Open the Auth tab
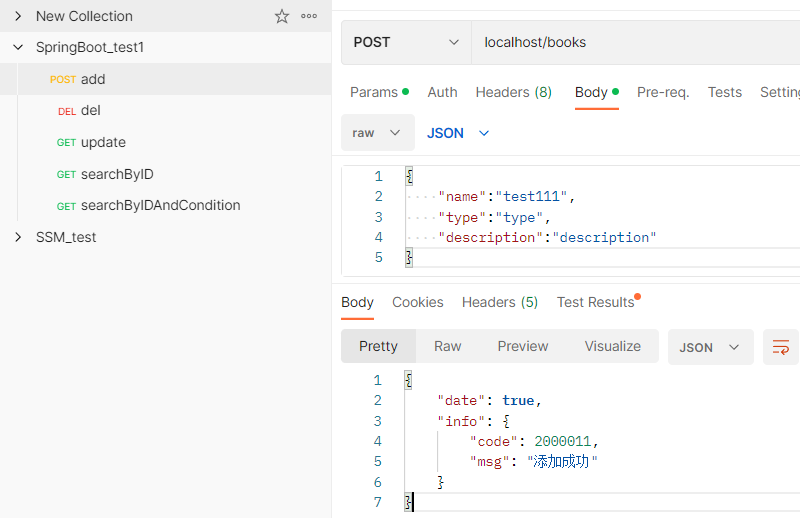 (x=442, y=92)
